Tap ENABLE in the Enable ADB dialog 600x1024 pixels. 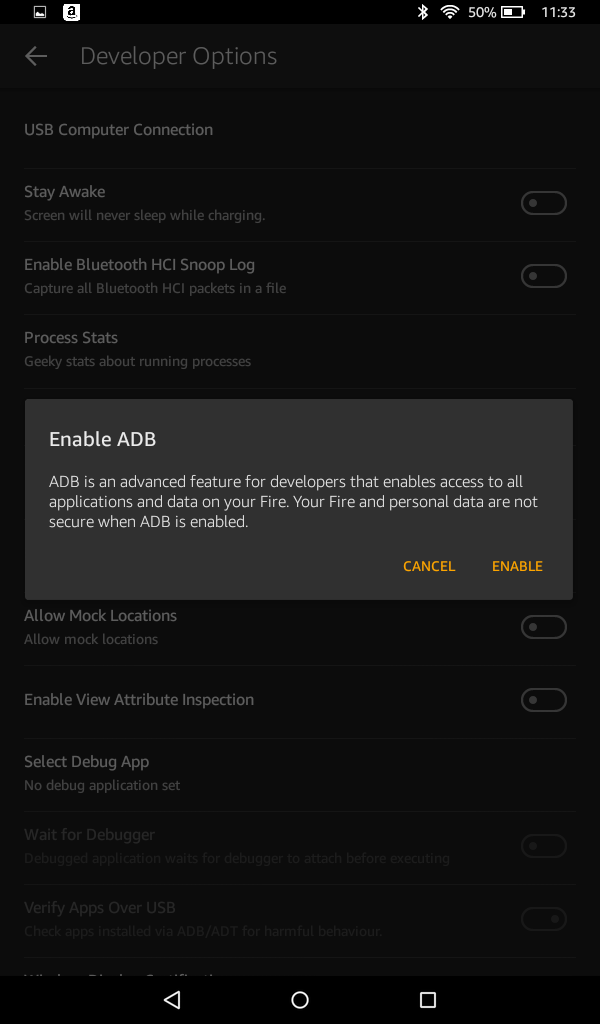517,566
